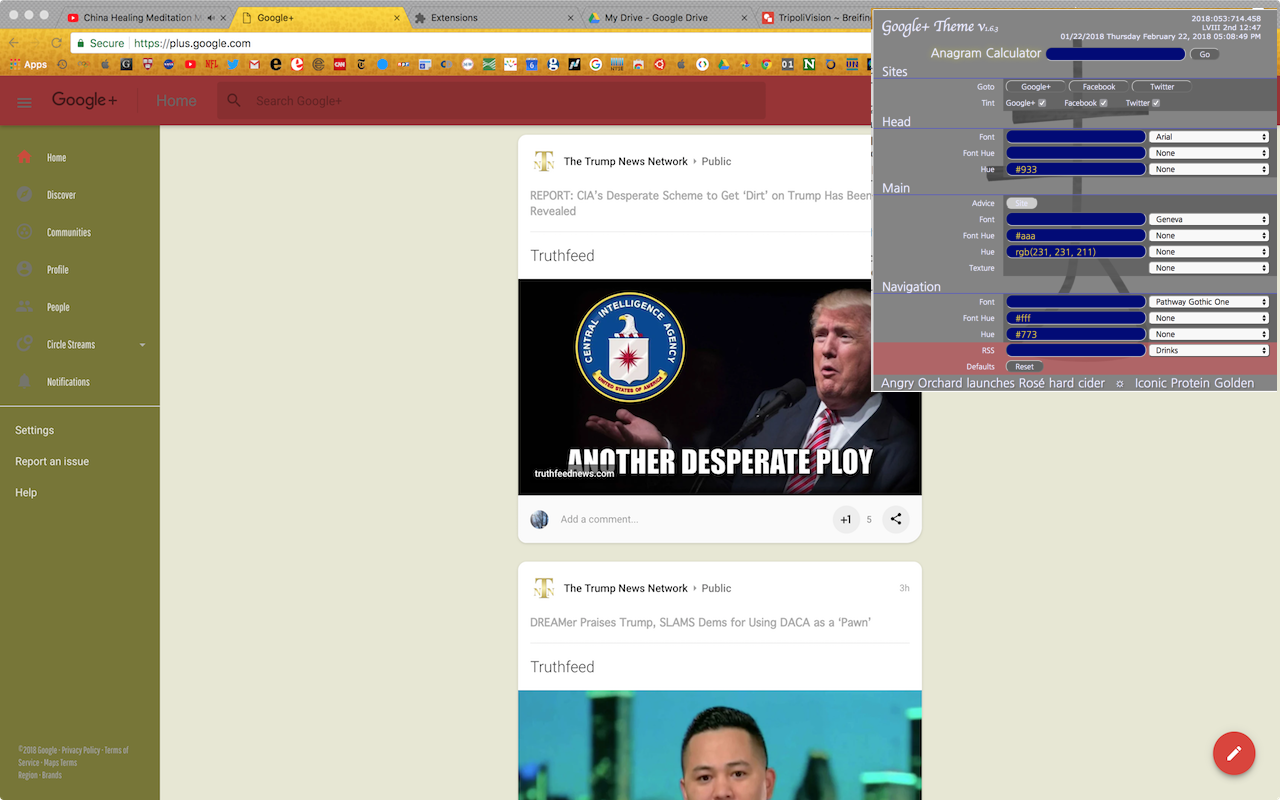Click the Goto Twitter button
This screenshot has width=1280, height=800.
1161,87
